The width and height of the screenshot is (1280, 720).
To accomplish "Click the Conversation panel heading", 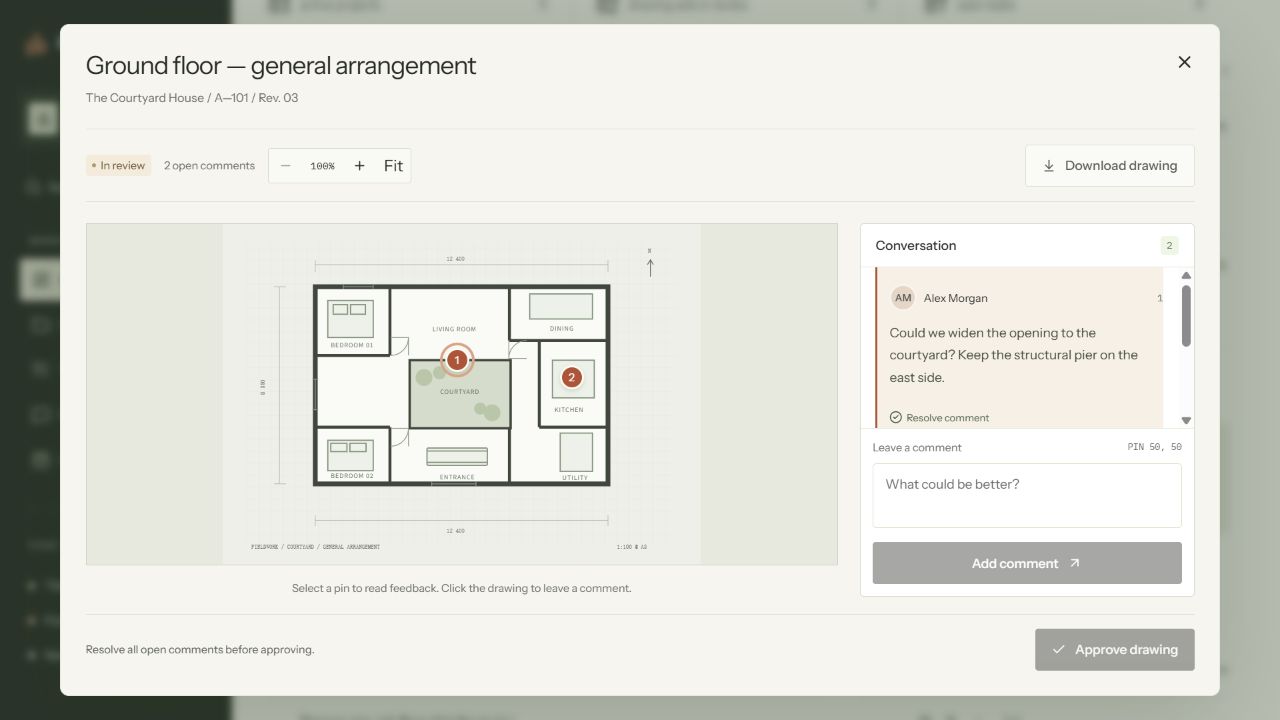I will tap(916, 246).
